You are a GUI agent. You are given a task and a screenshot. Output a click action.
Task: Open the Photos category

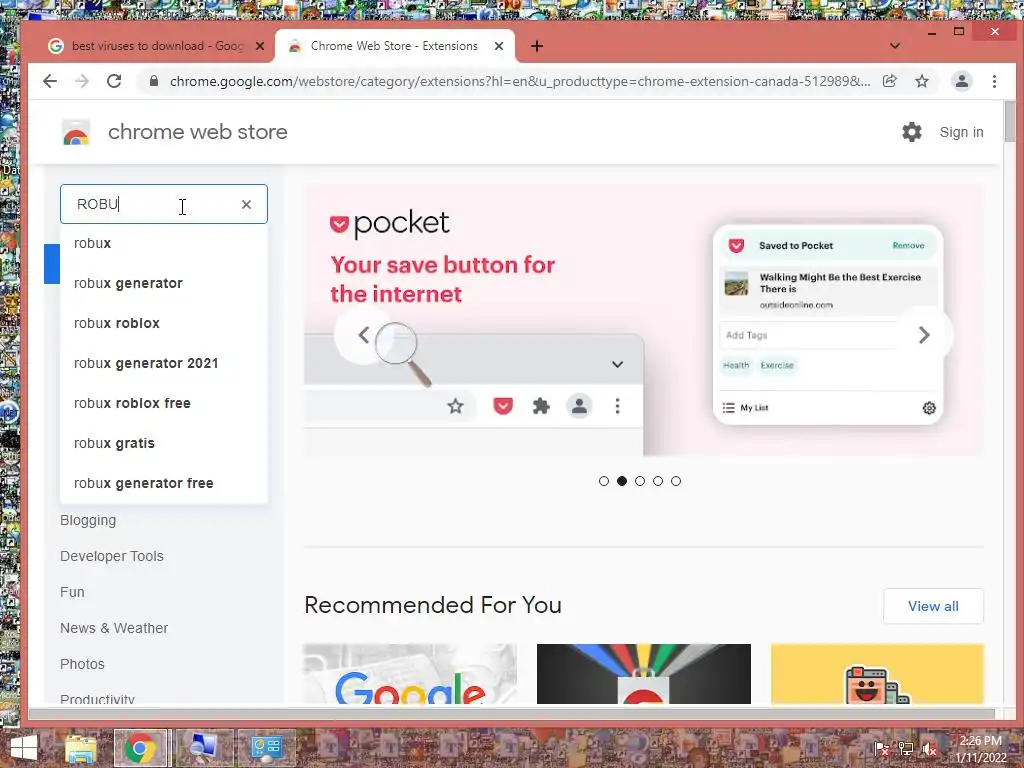[82, 664]
